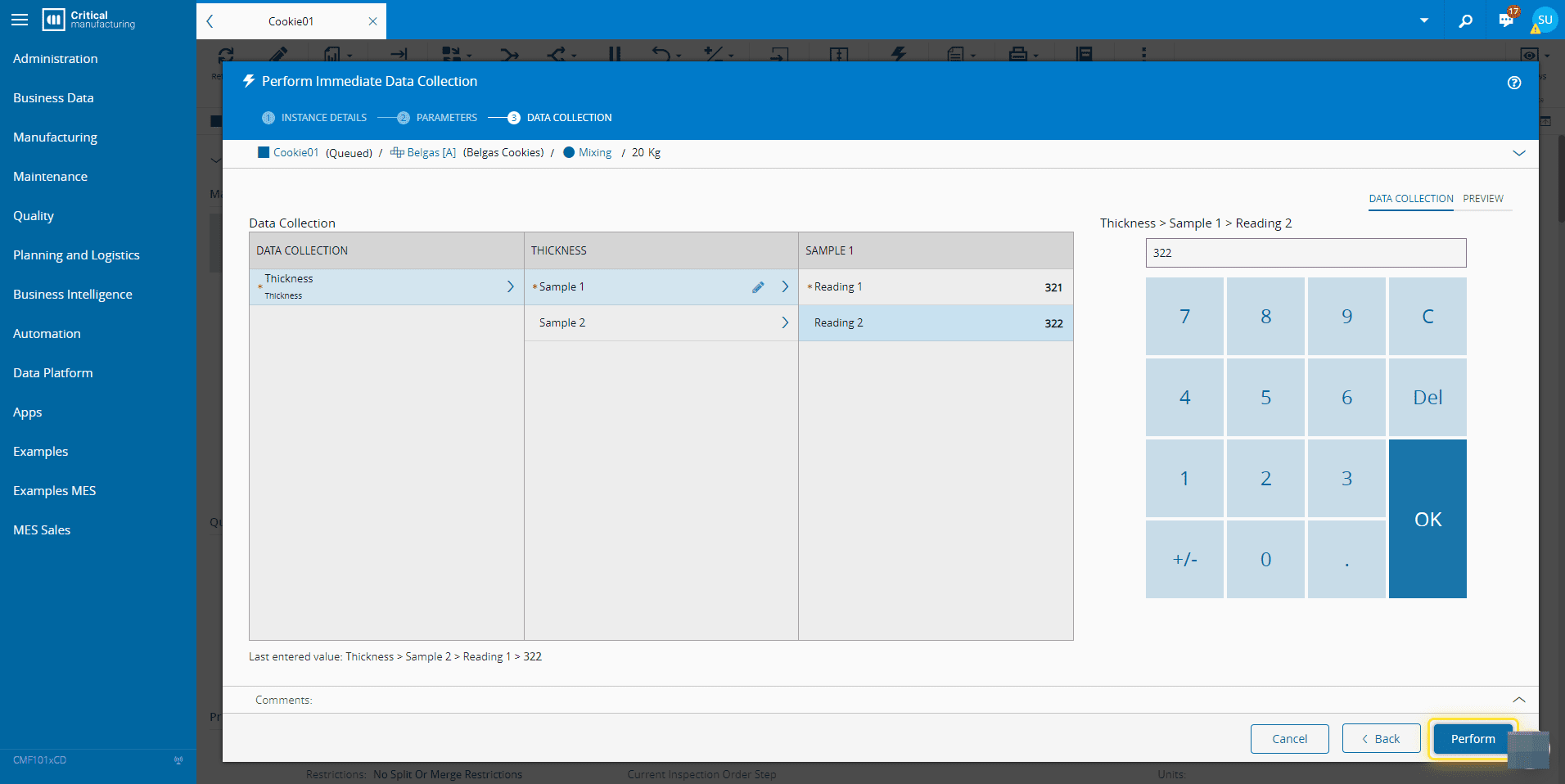
Task: Close the Cookie01 tab
Action: coord(372,21)
